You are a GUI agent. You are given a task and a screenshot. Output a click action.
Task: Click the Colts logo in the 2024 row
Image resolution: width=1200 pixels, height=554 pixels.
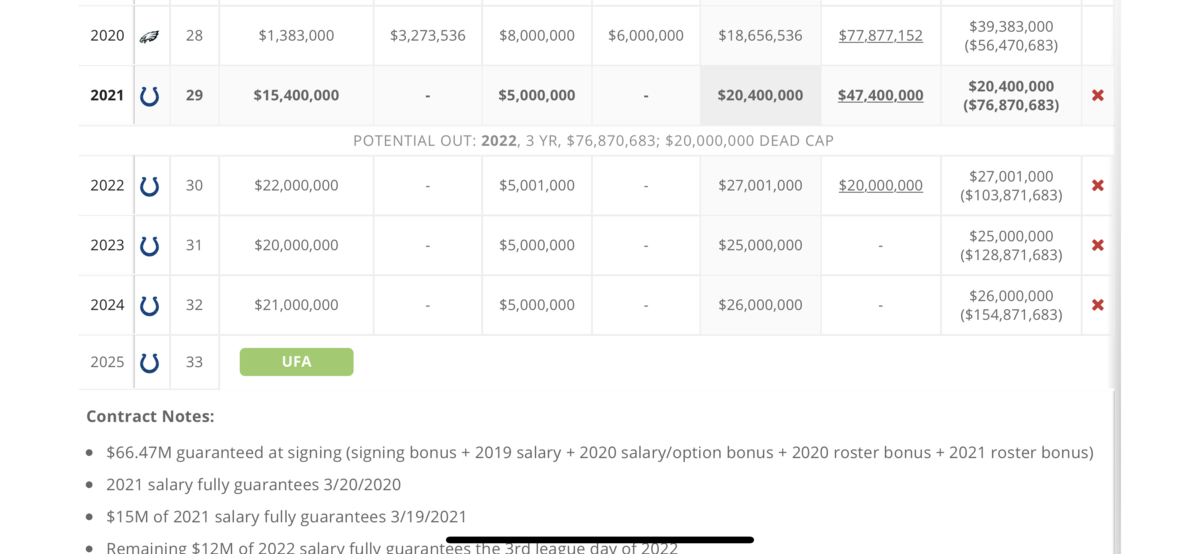[x=149, y=306]
